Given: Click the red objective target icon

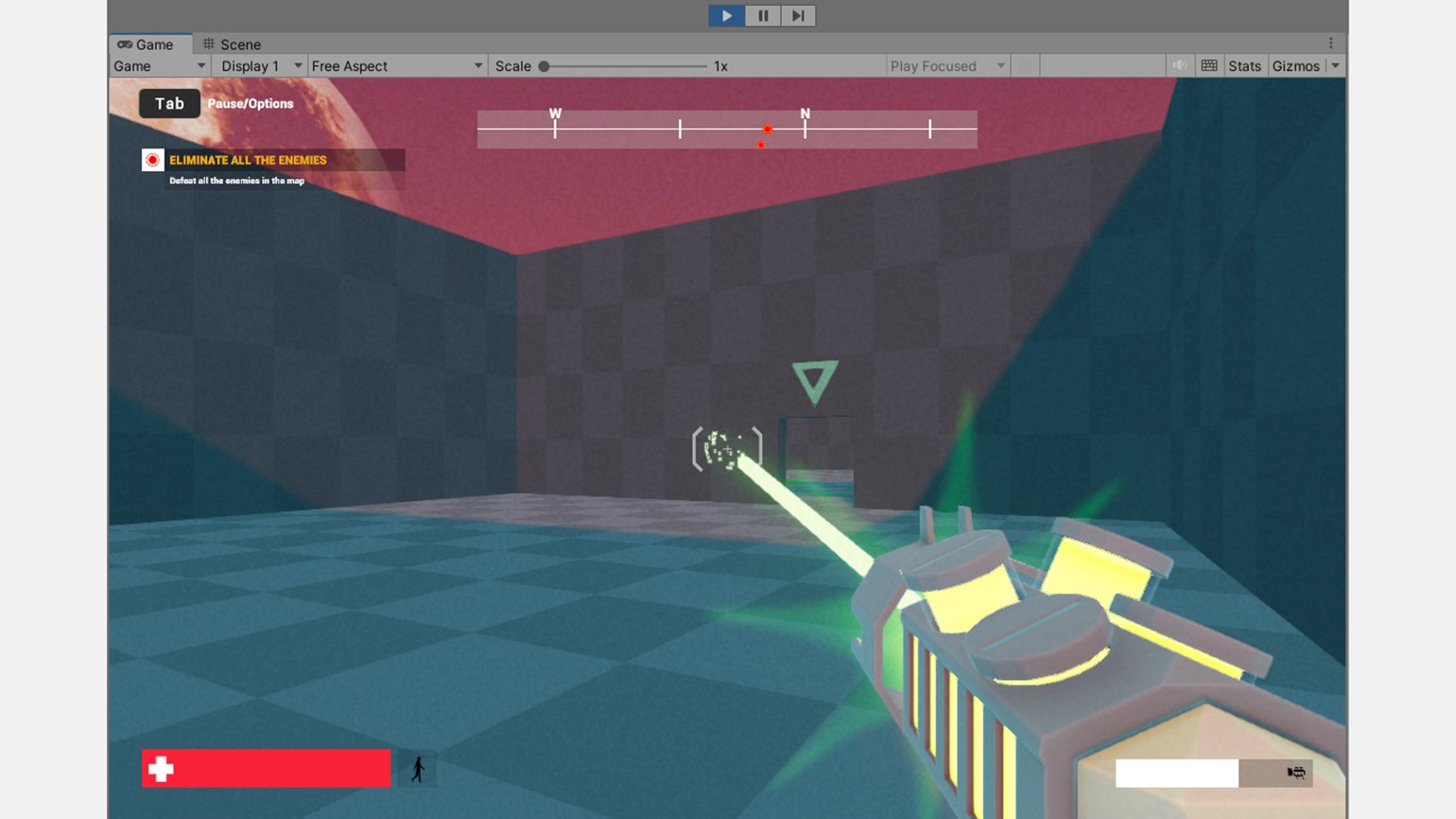Looking at the screenshot, I should tap(152, 160).
